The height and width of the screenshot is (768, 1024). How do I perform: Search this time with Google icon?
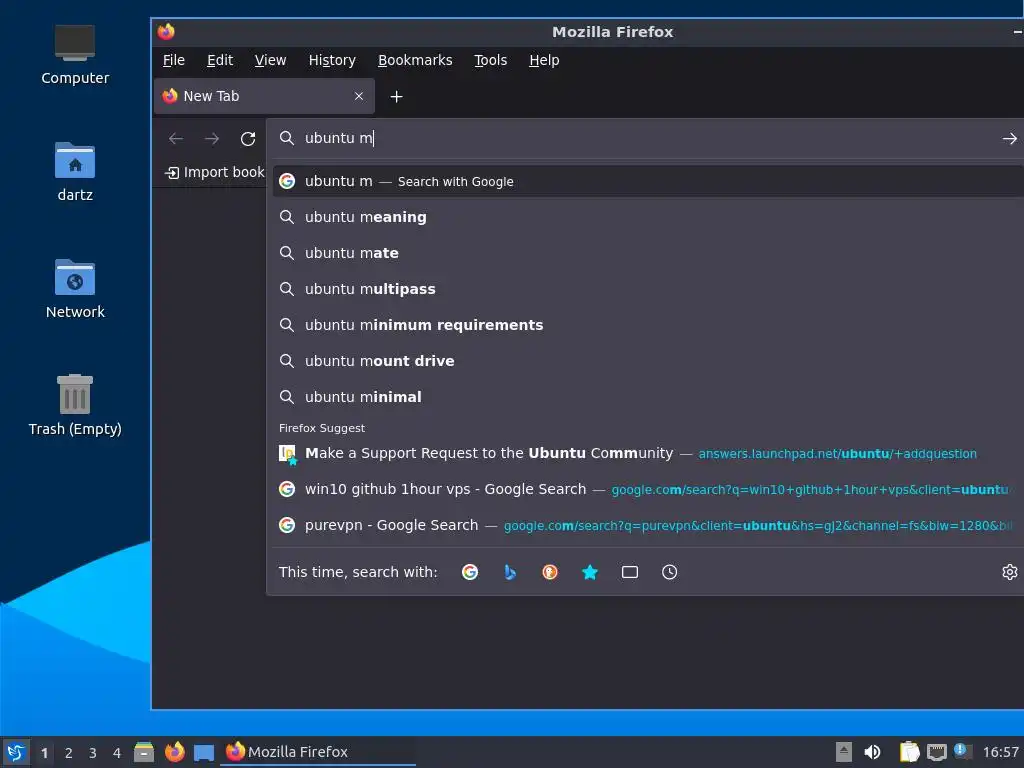coord(470,572)
